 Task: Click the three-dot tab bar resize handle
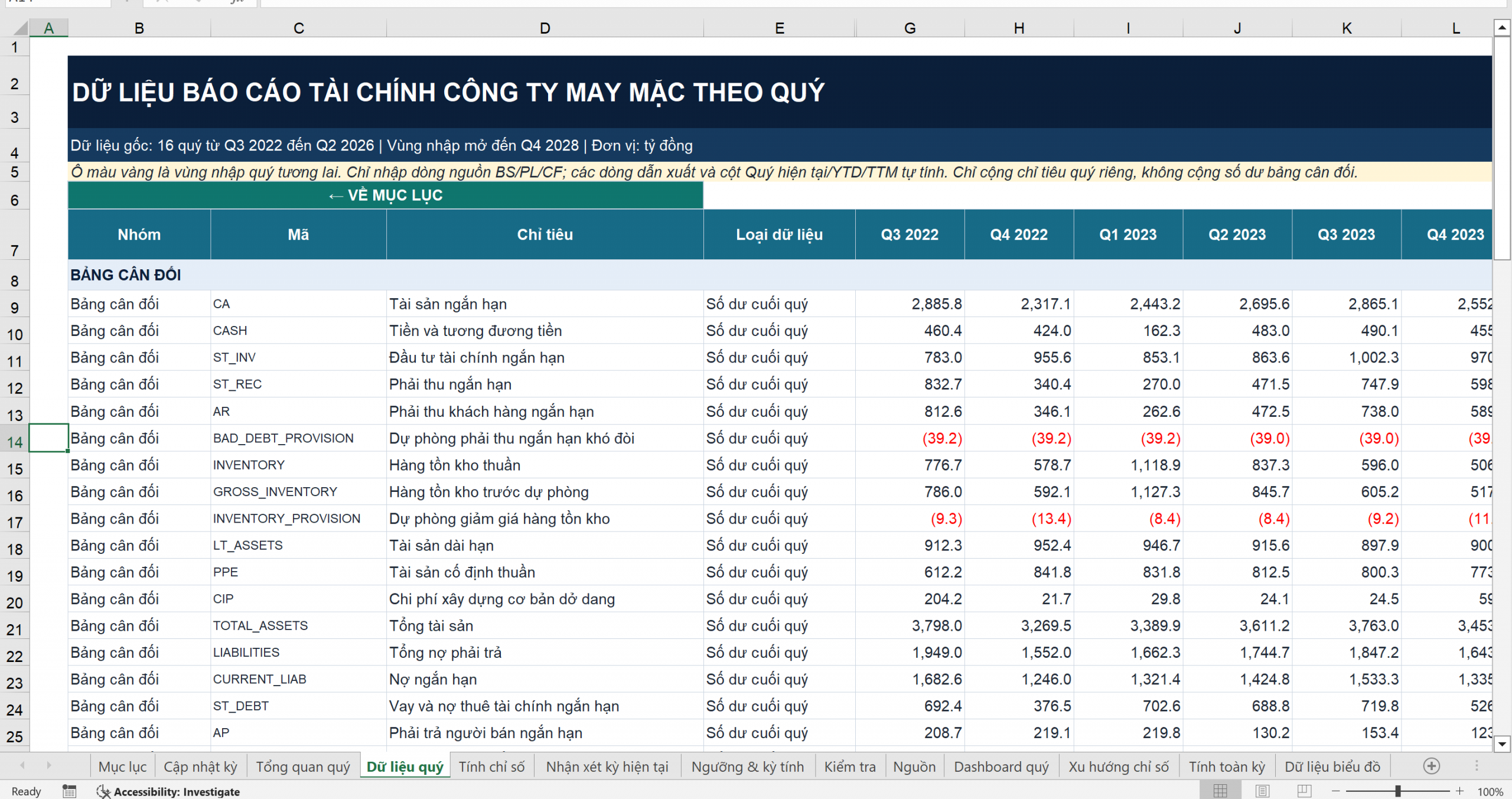(x=1476, y=766)
